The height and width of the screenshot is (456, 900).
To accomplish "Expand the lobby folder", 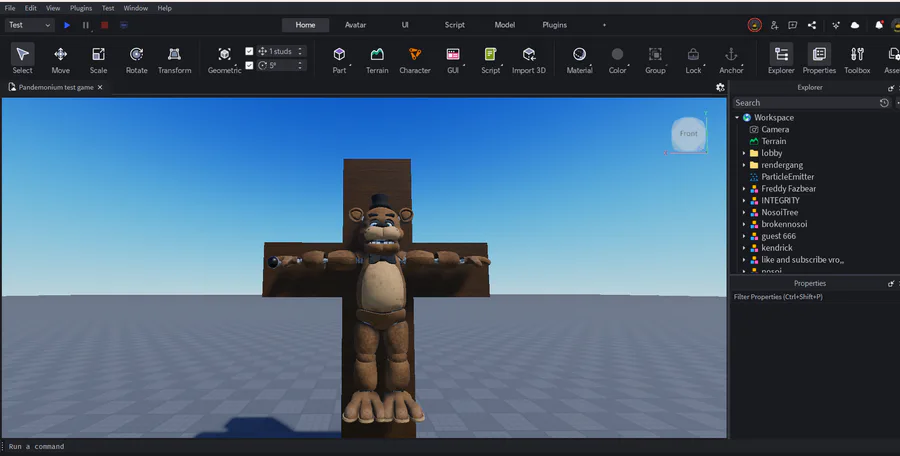I will point(744,153).
